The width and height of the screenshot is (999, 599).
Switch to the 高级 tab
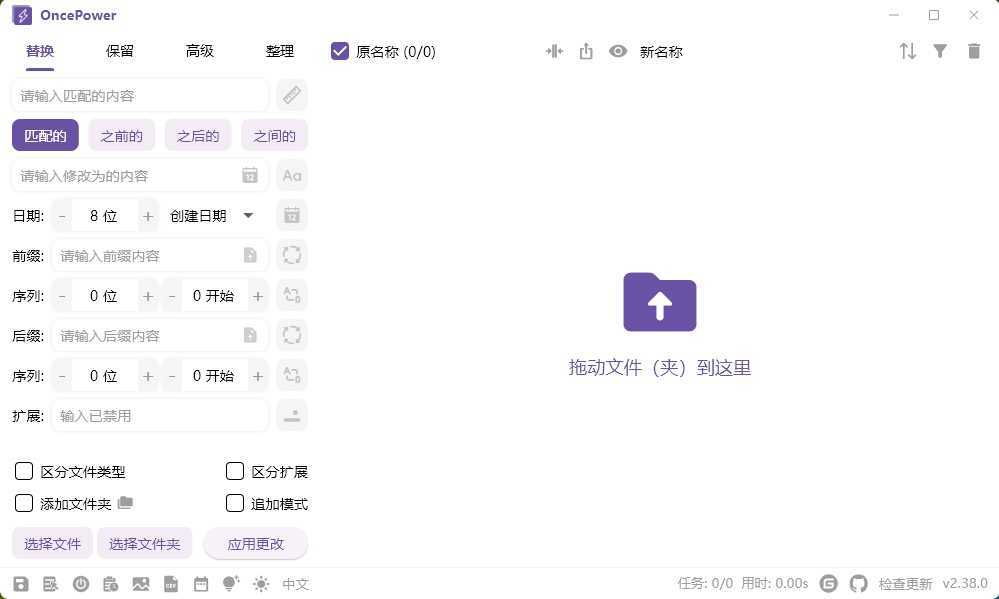[x=199, y=50]
